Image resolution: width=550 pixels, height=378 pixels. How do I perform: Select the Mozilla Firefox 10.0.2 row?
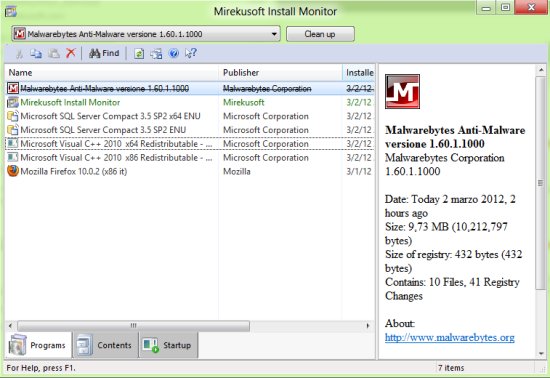tap(190, 171)
